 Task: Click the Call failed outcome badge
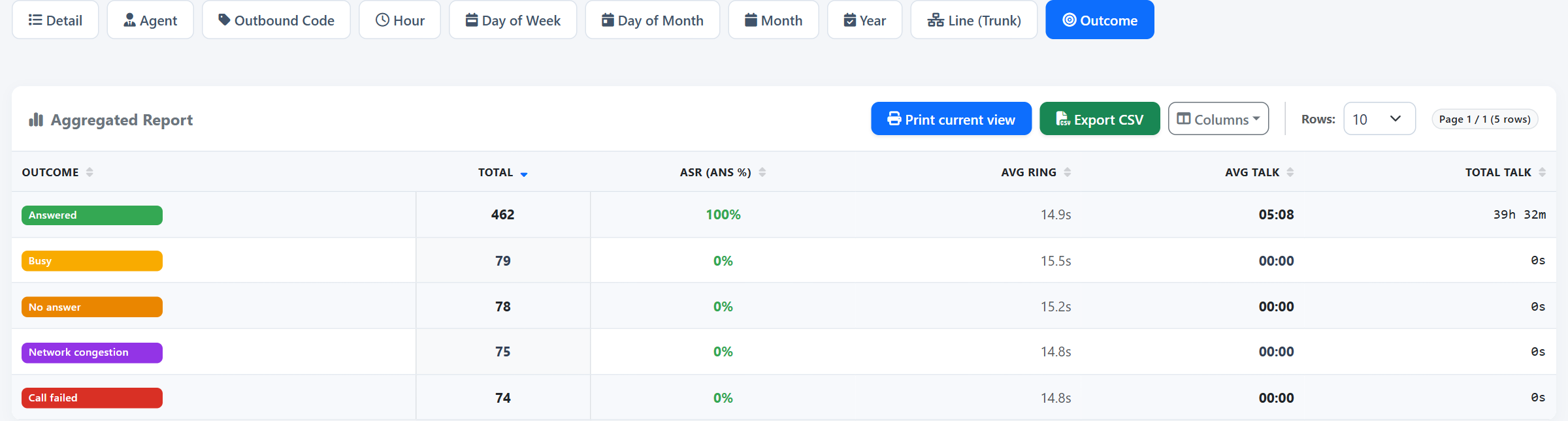(x=92, y=398)
